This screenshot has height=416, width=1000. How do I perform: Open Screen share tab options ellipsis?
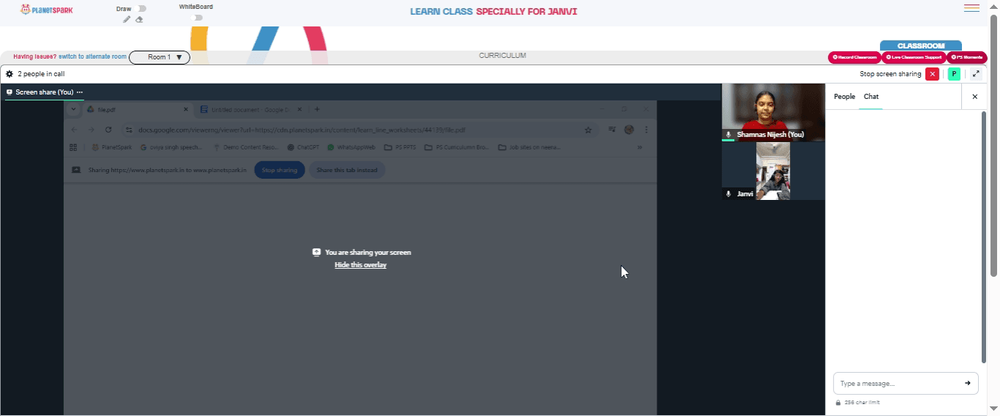pos(80,93)
